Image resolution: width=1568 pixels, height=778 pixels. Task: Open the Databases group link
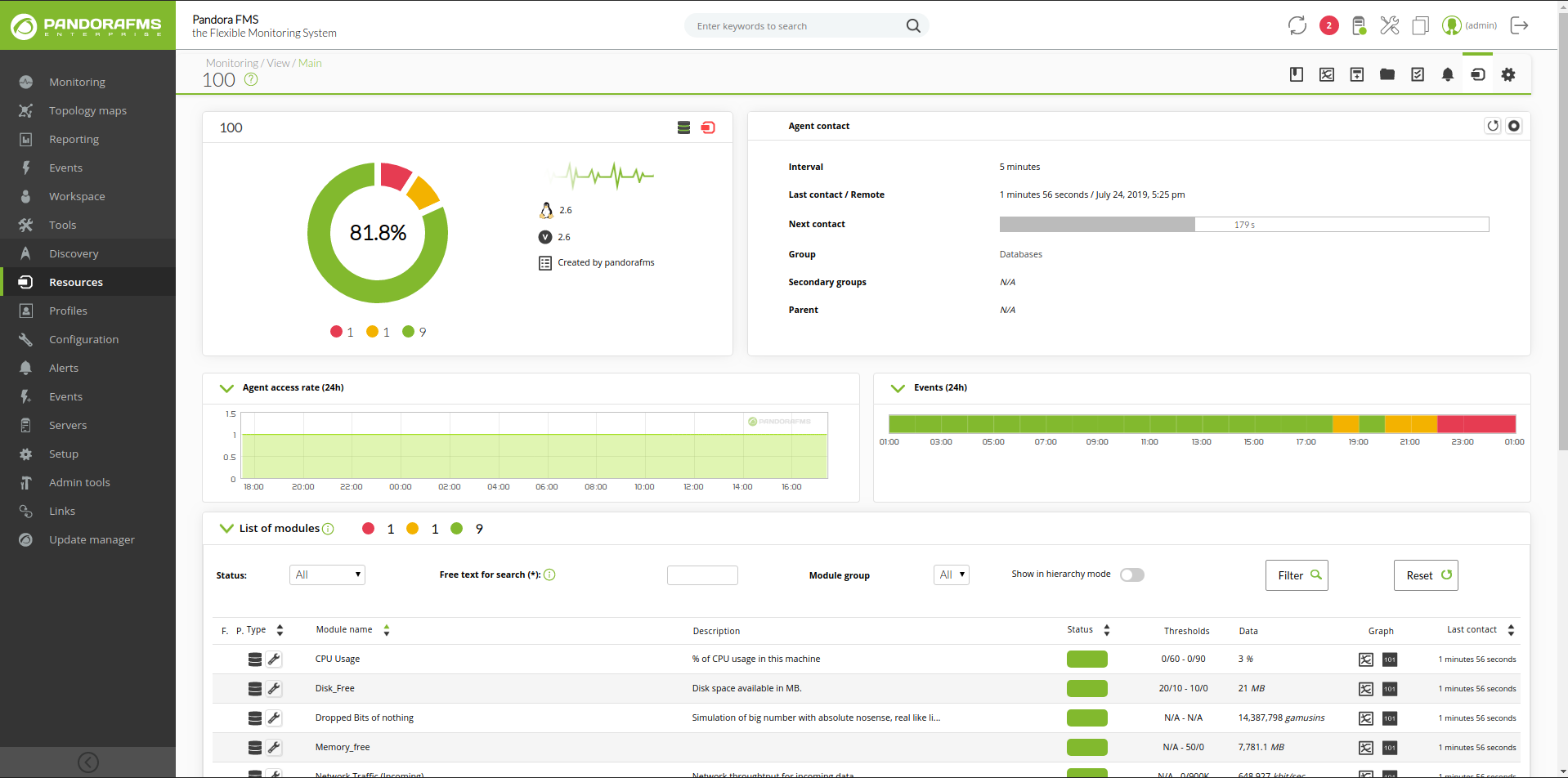tap(1021, 254)
